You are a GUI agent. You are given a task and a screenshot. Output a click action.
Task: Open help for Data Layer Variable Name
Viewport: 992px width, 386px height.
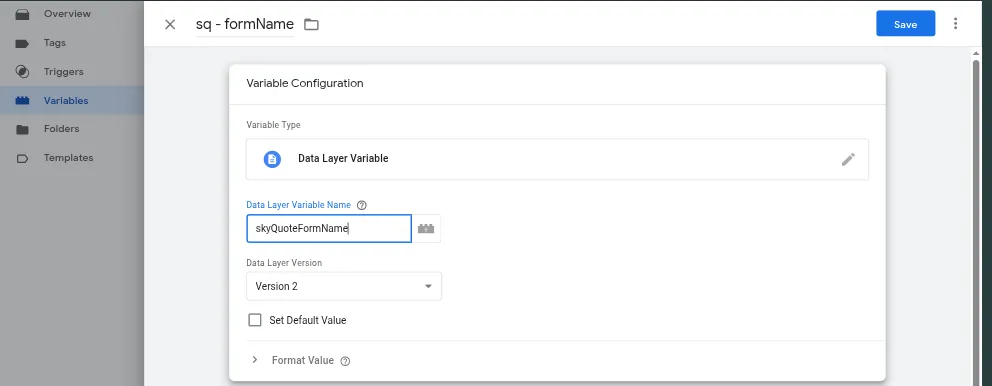362,205
